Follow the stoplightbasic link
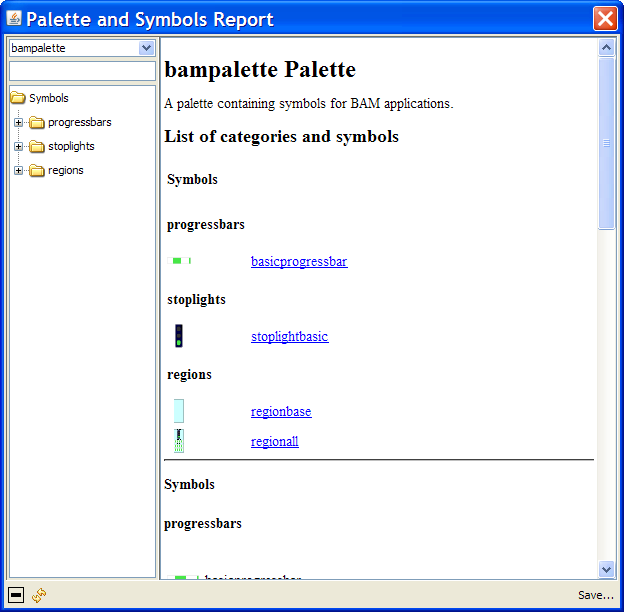The width and height of the screenshot is (624, 612). tap(289, 337)
